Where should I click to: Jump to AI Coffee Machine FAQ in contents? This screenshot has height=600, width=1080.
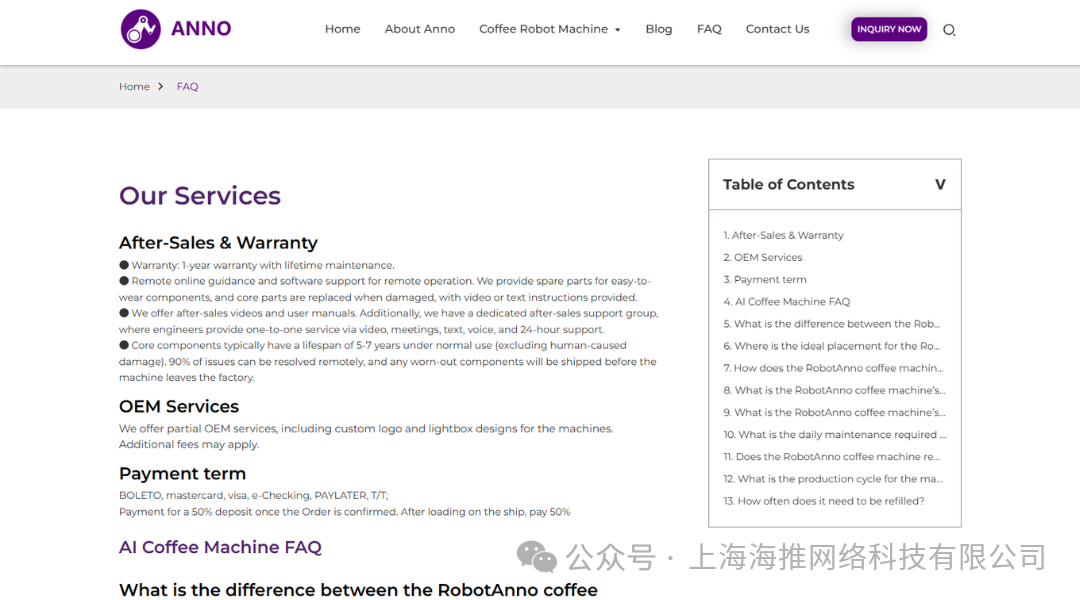[787, 302]
